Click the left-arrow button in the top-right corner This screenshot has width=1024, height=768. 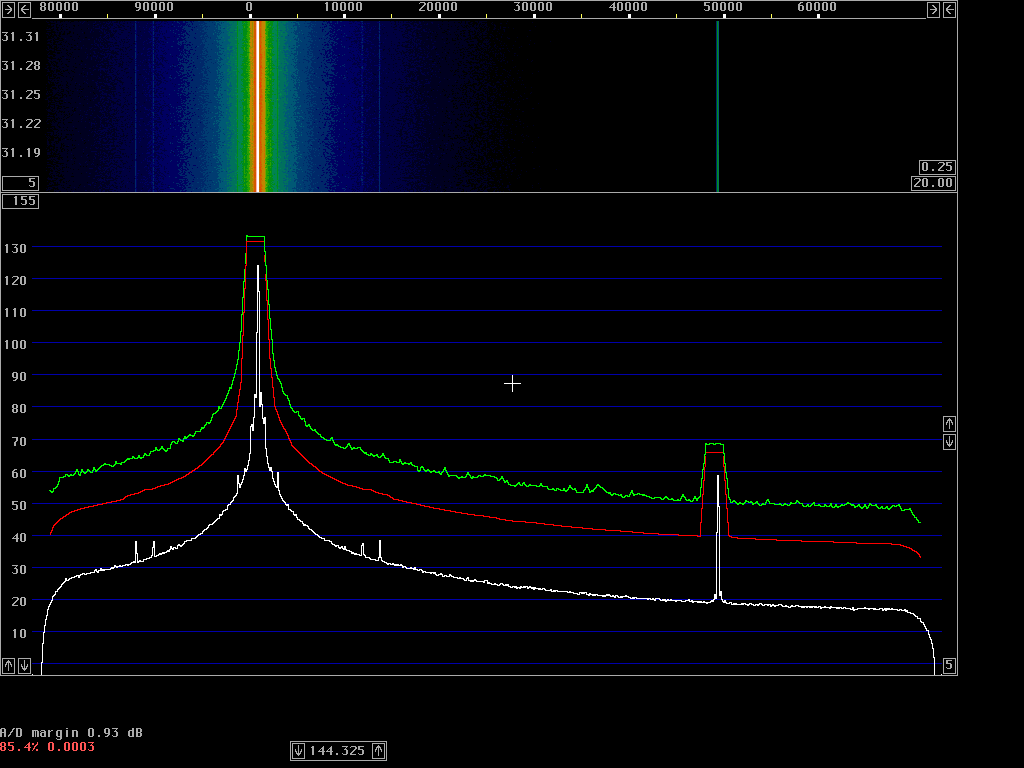point(950,9)
